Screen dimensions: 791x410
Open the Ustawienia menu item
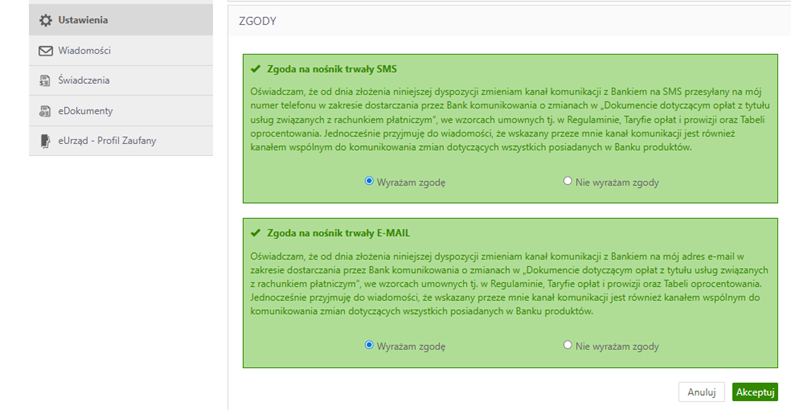pos(83,20)
